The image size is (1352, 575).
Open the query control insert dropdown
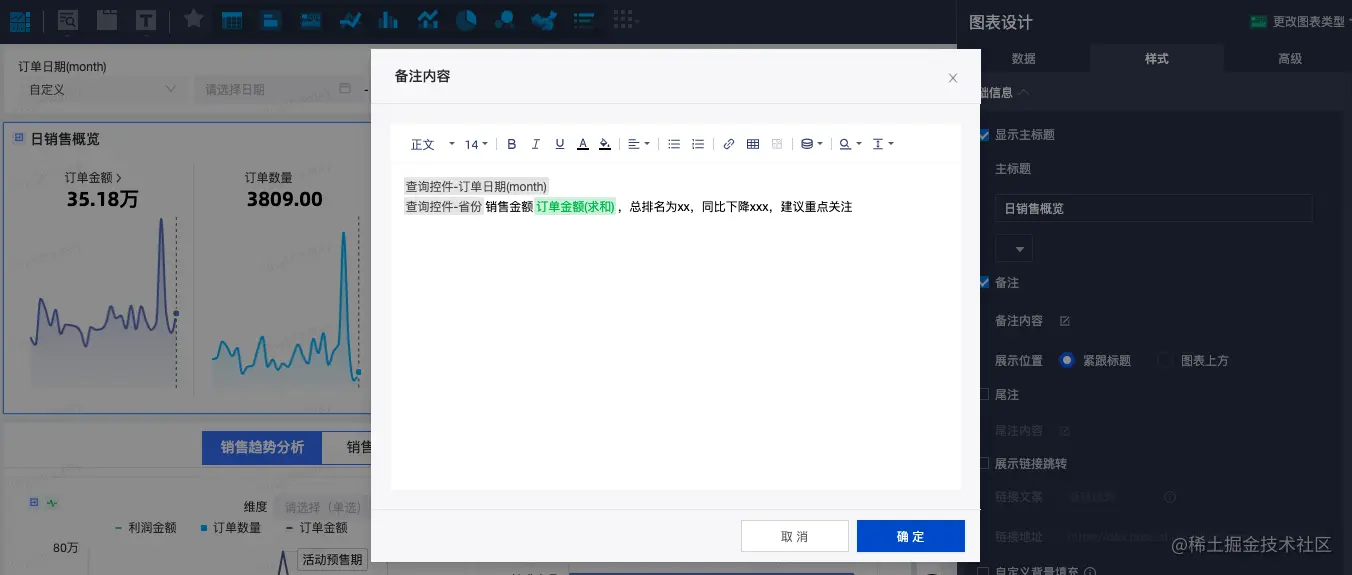(x=850, y=144)
